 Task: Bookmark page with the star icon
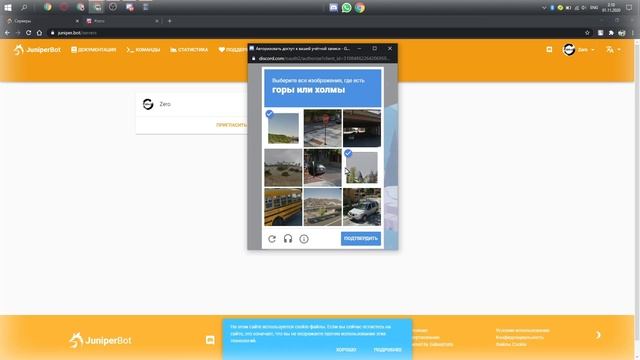[587, 33]
